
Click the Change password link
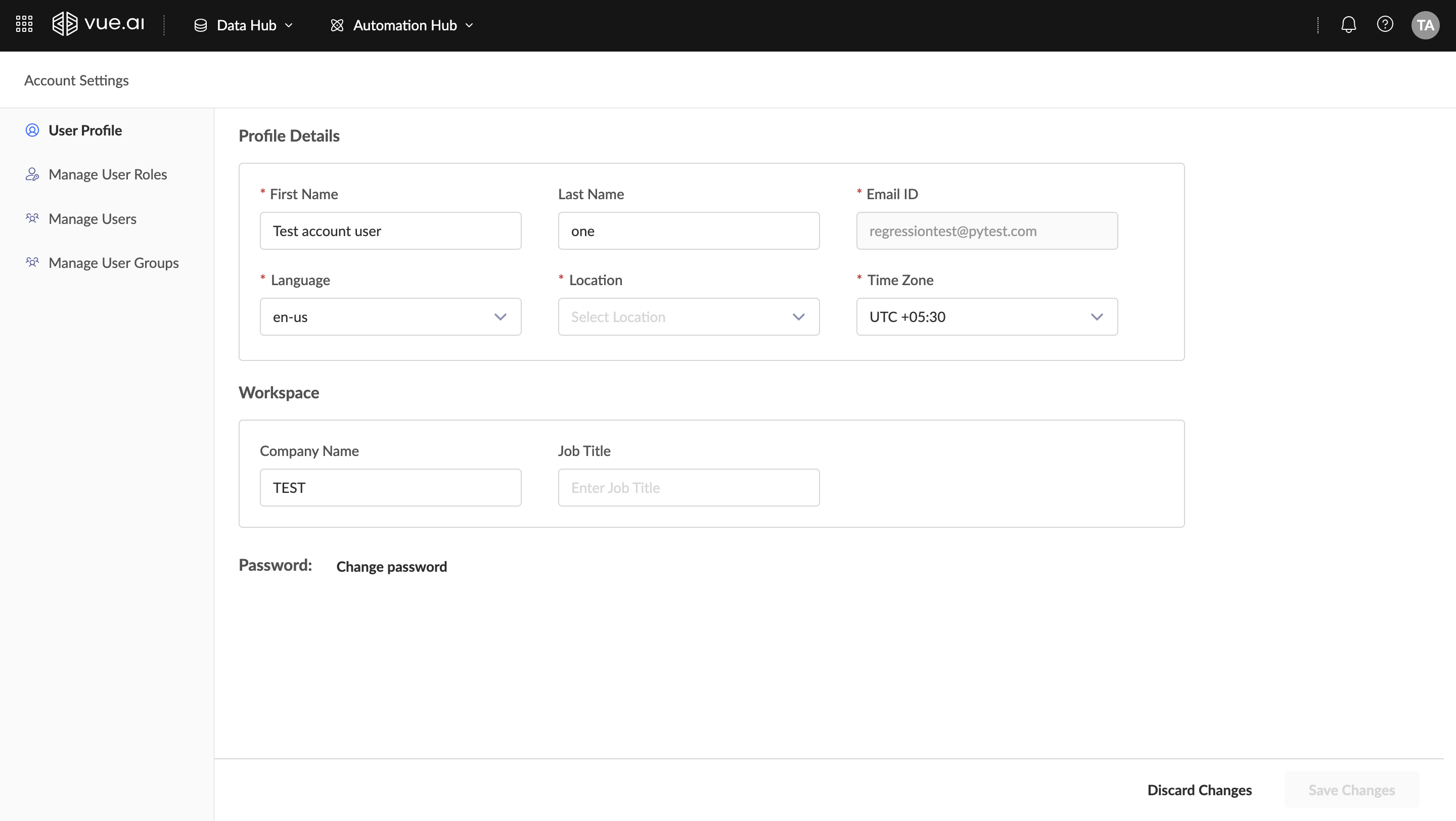tap(391, 567)
